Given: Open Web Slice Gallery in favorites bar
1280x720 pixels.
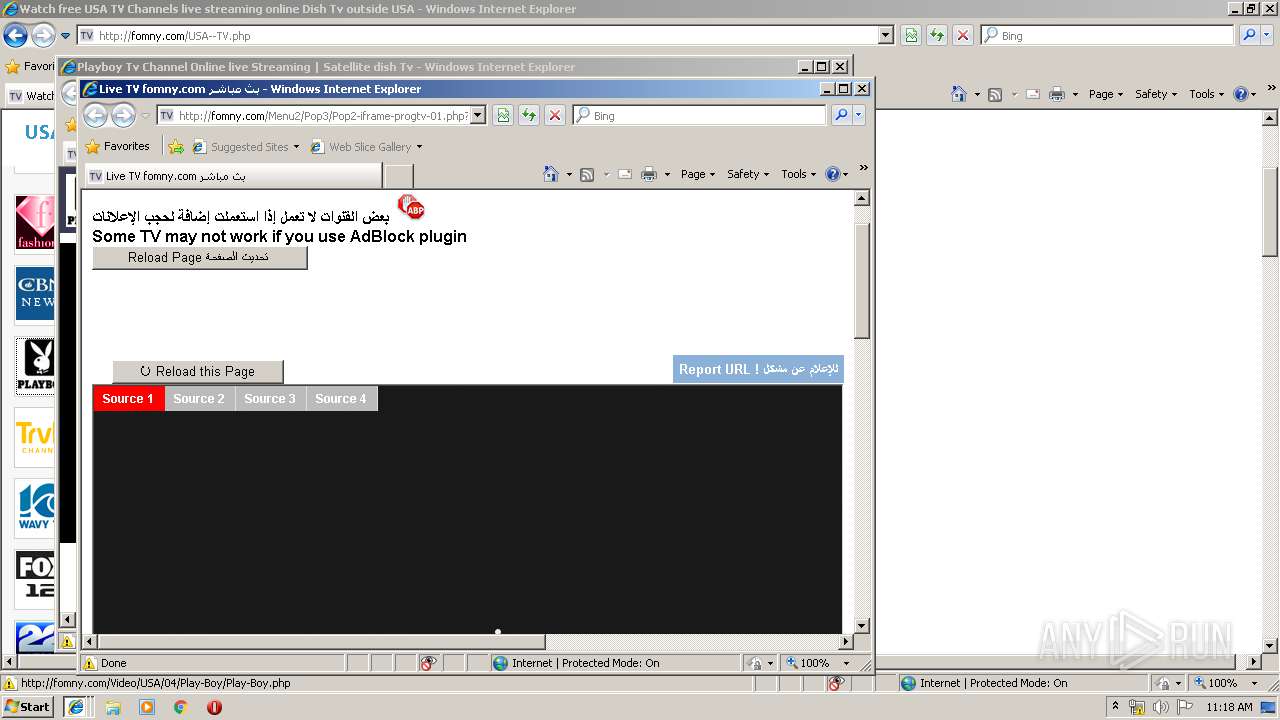Looking at the screenshot, I should [x=366, y=146].
